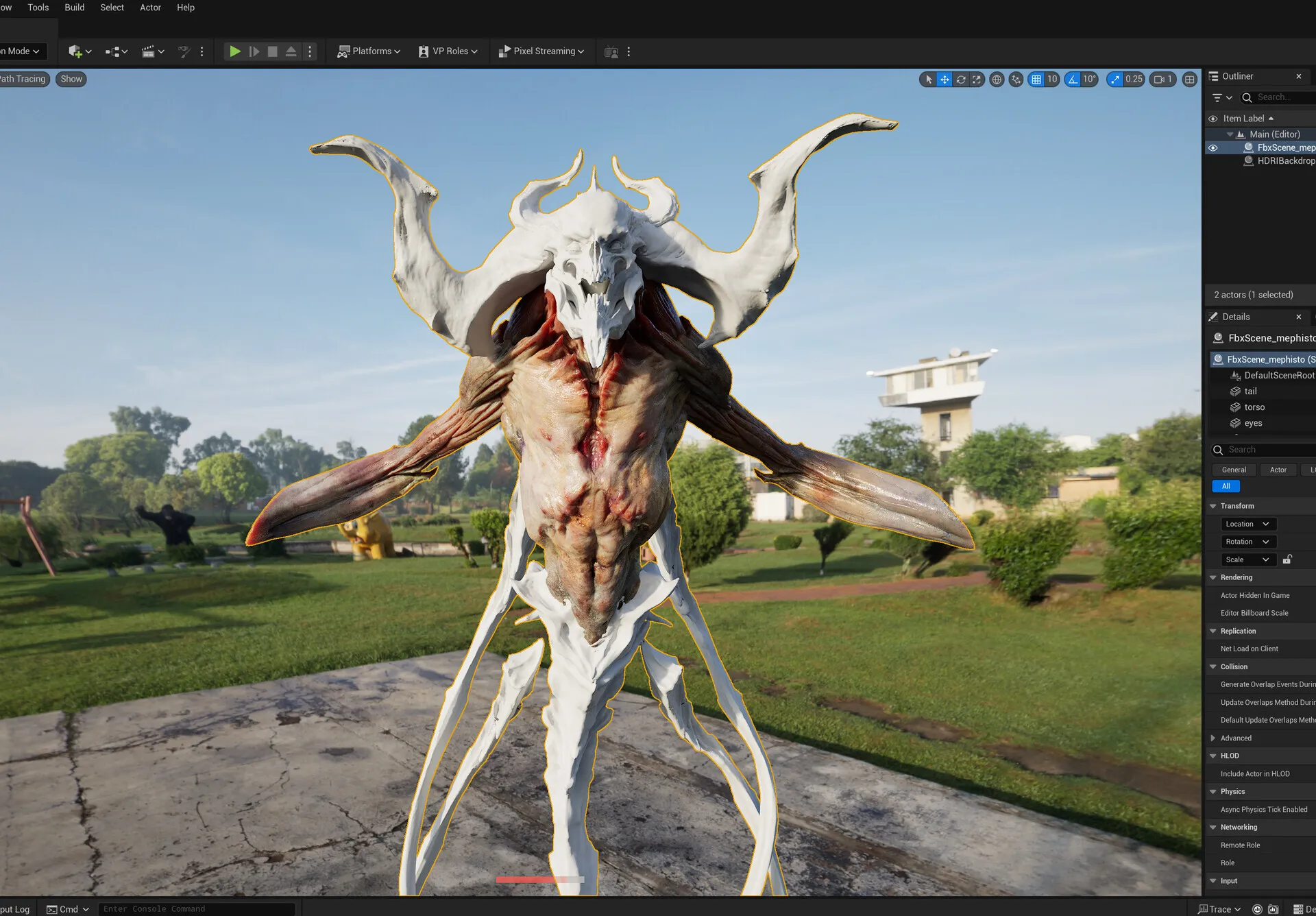Open the Build menu
Viewport: 1316px width, 916px height.
74,8
